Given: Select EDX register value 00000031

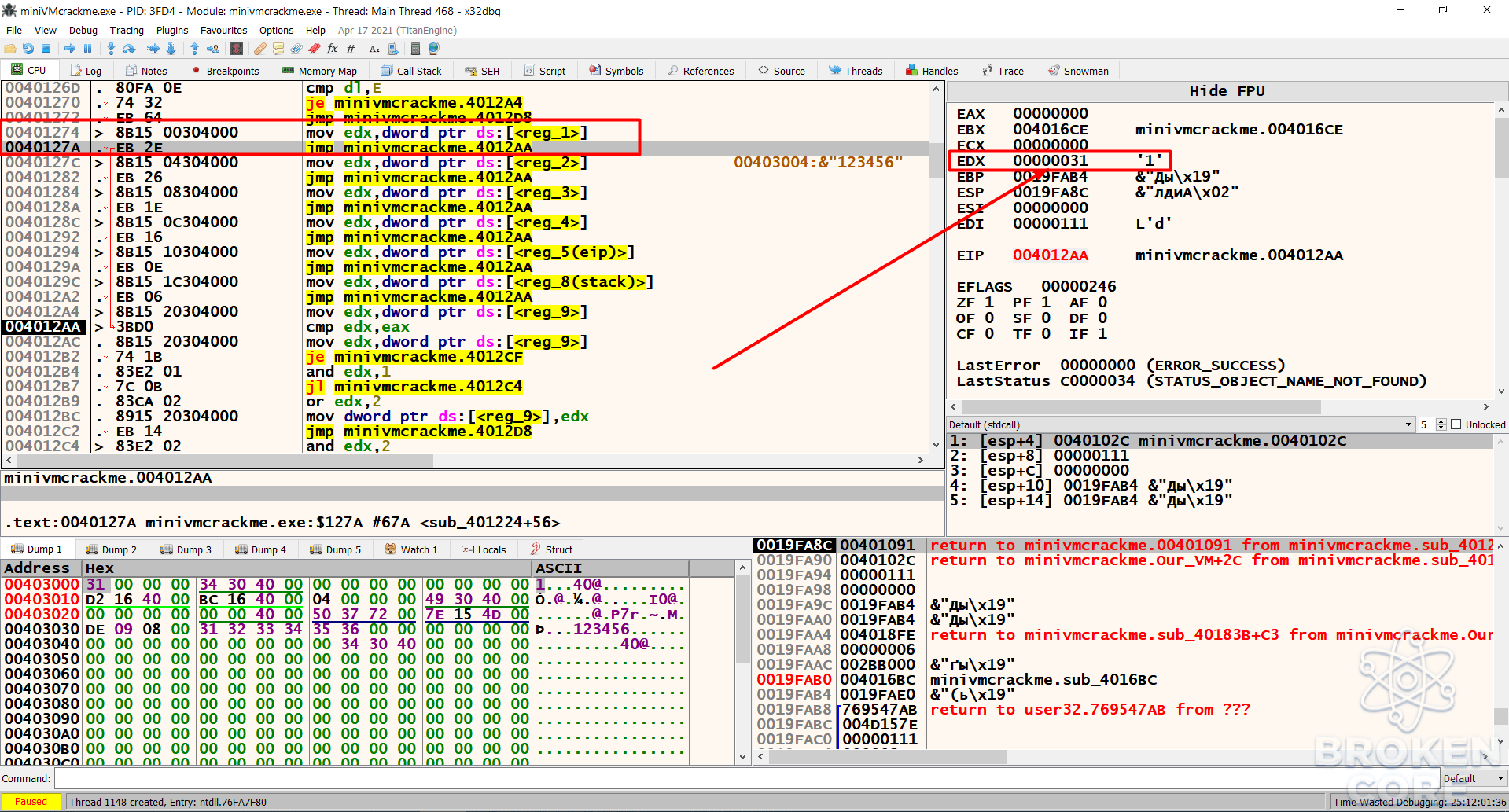Looking at the screenshot, I should pos(1051,161).
